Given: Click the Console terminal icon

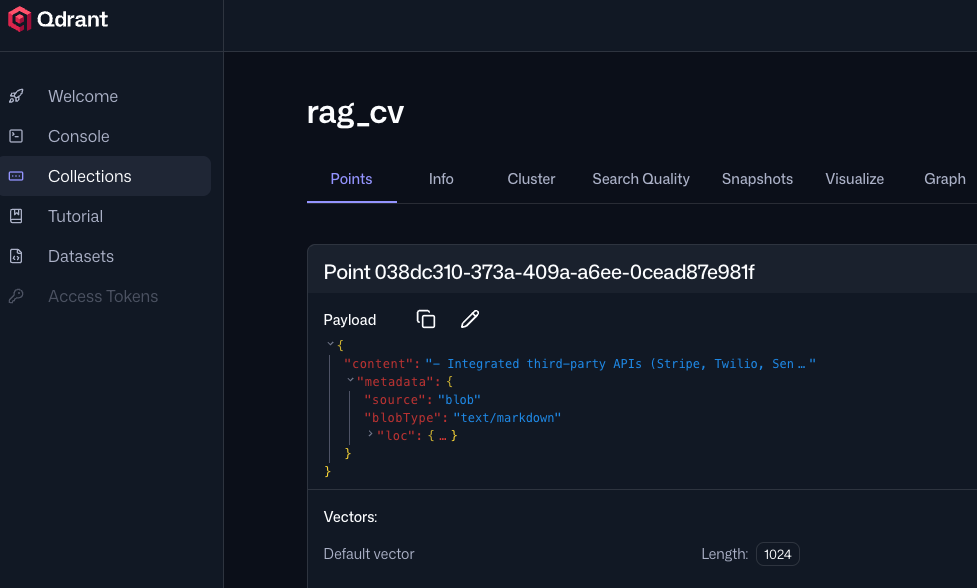Looking at the screenshot, I should 16,136.
